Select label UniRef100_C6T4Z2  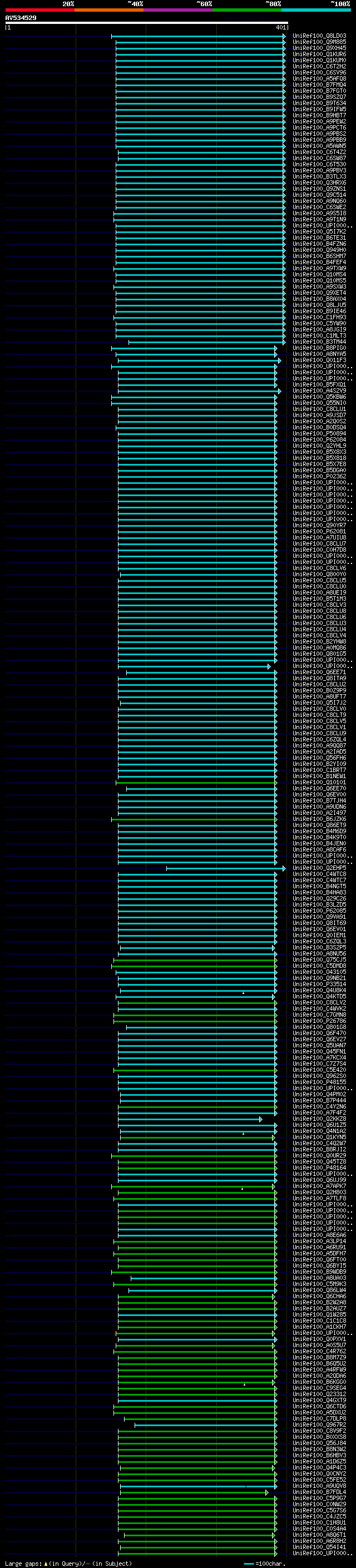319,152
